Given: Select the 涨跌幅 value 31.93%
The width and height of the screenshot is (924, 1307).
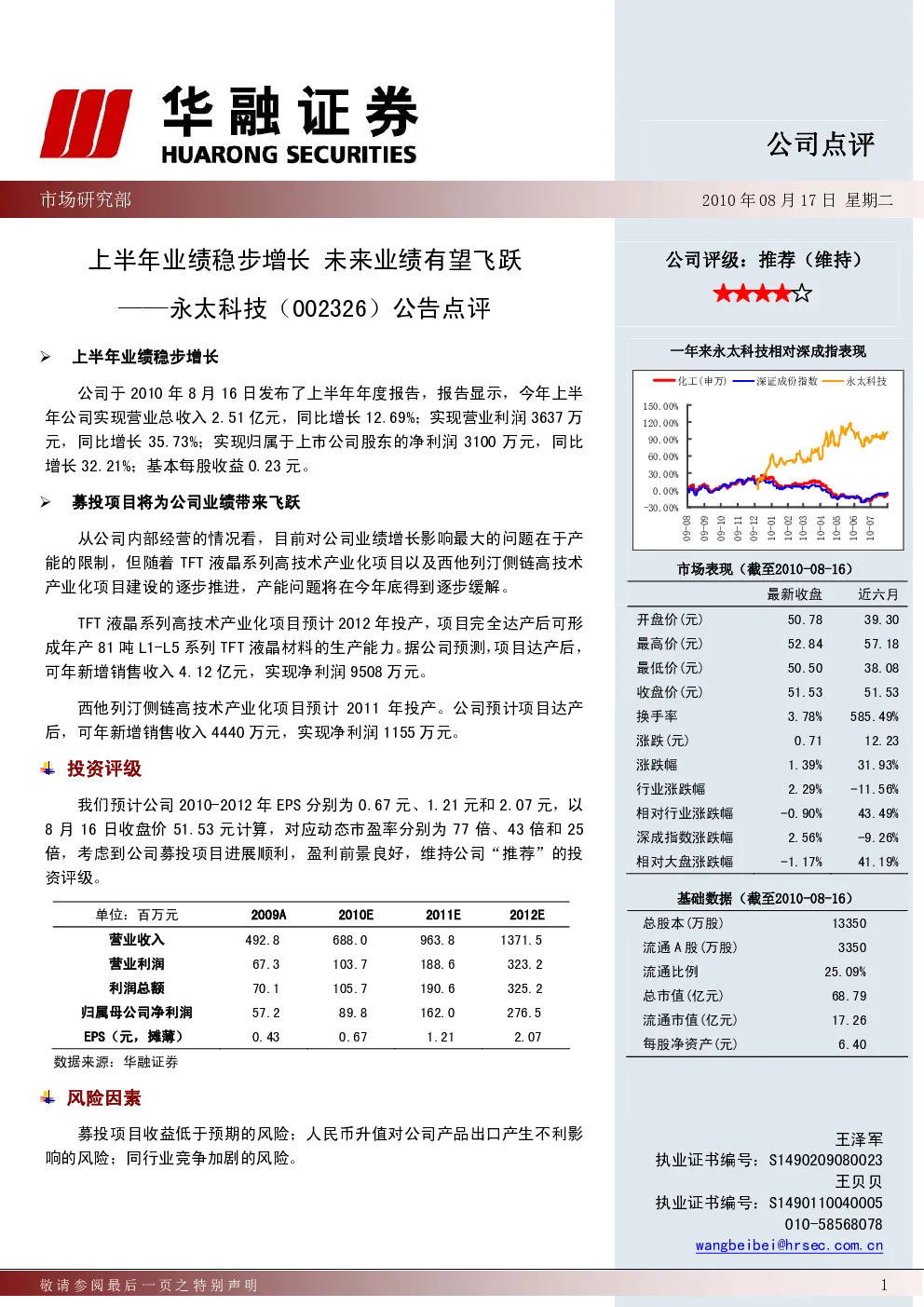Looking at the screenshot, I should tap(878, 765).
